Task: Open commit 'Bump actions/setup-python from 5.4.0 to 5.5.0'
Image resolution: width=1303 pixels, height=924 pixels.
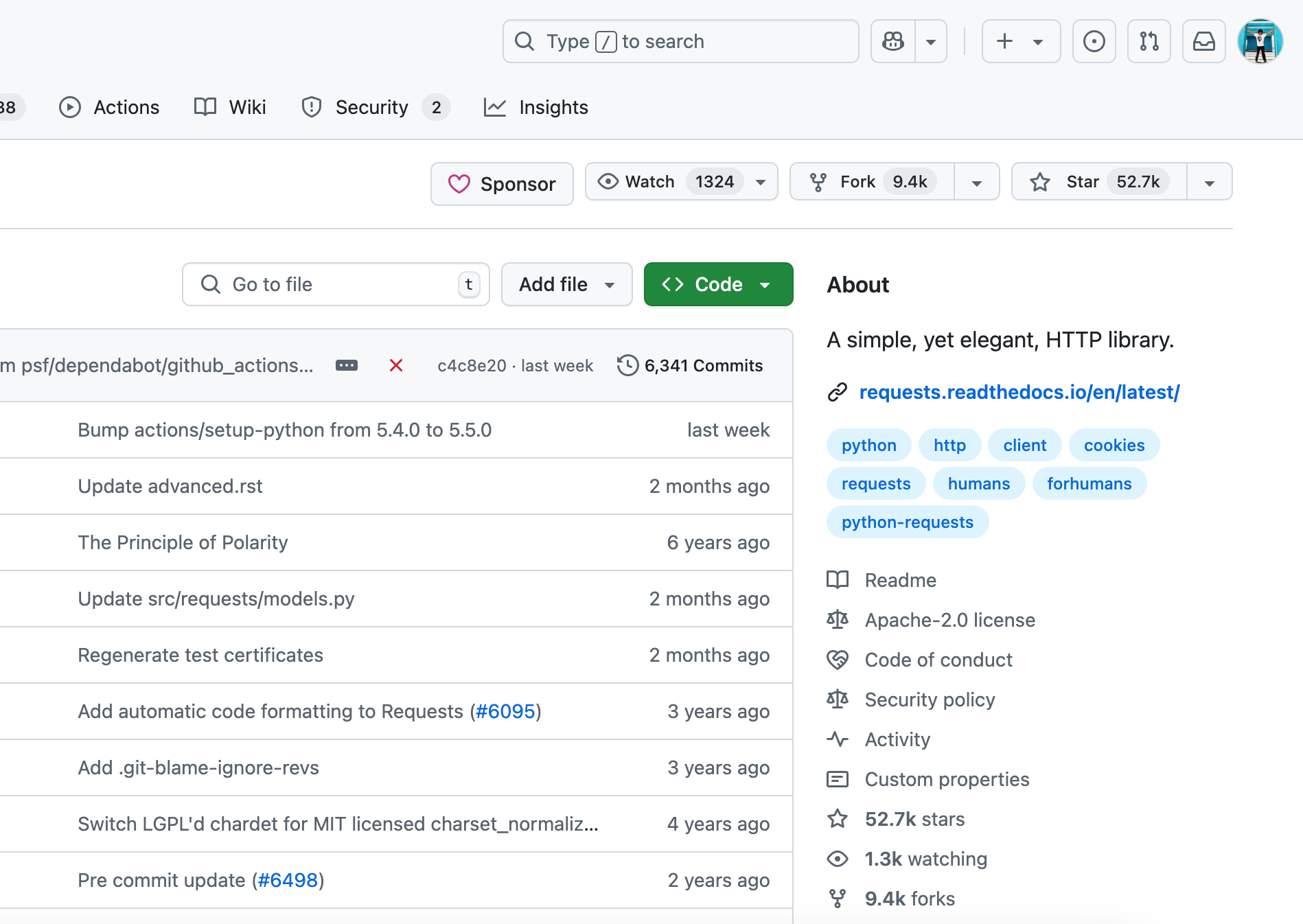Action: [284, 430]
